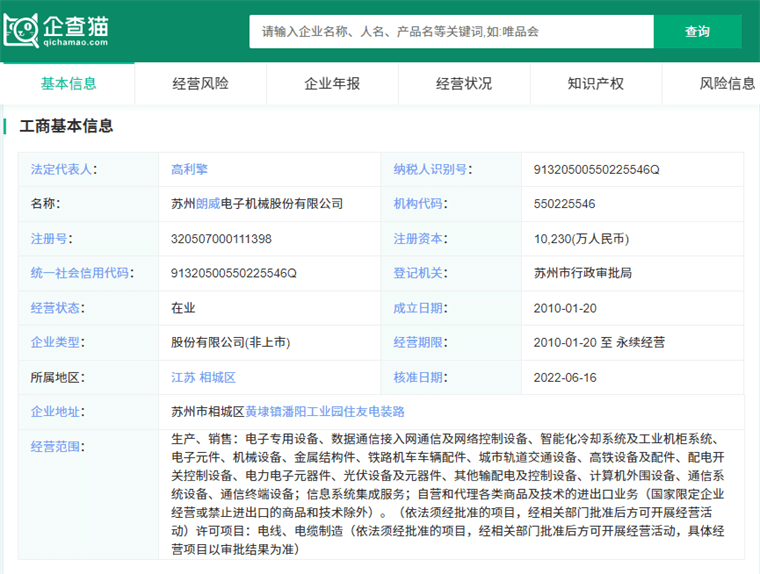Click the search keyword input field
The height and width of the screenshot is (574, 760).
pos(451,32)
